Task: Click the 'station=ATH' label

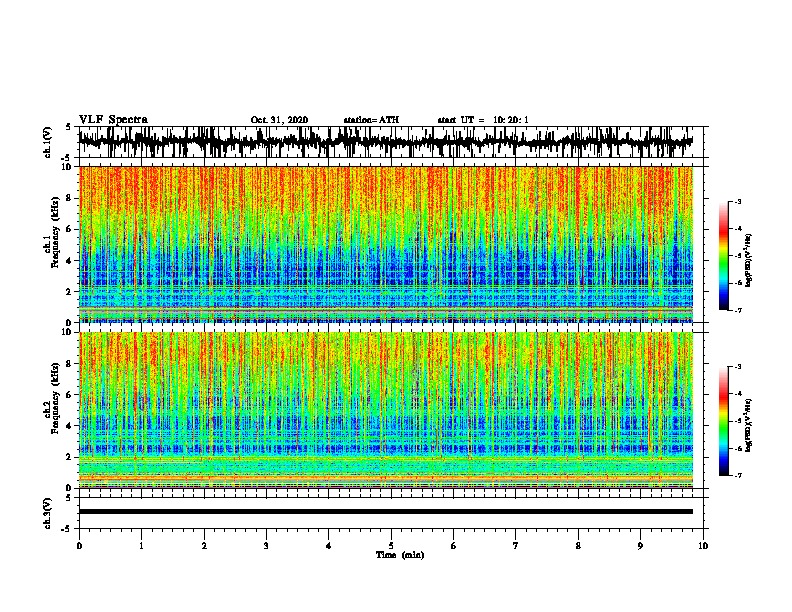Action: [371, 120]
